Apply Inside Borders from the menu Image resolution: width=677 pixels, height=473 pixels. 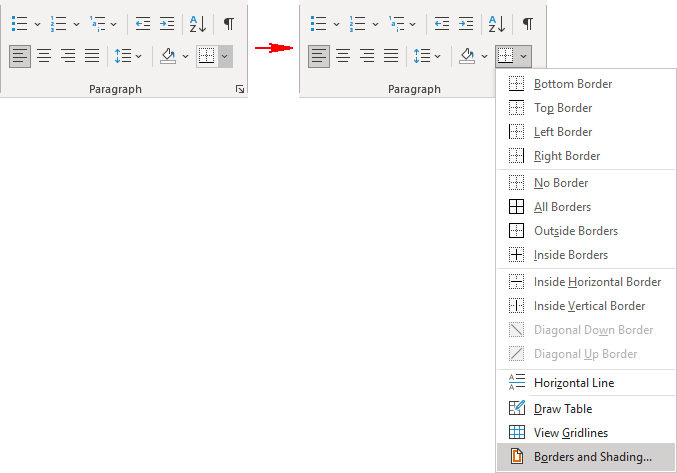(x=585, y=255)
